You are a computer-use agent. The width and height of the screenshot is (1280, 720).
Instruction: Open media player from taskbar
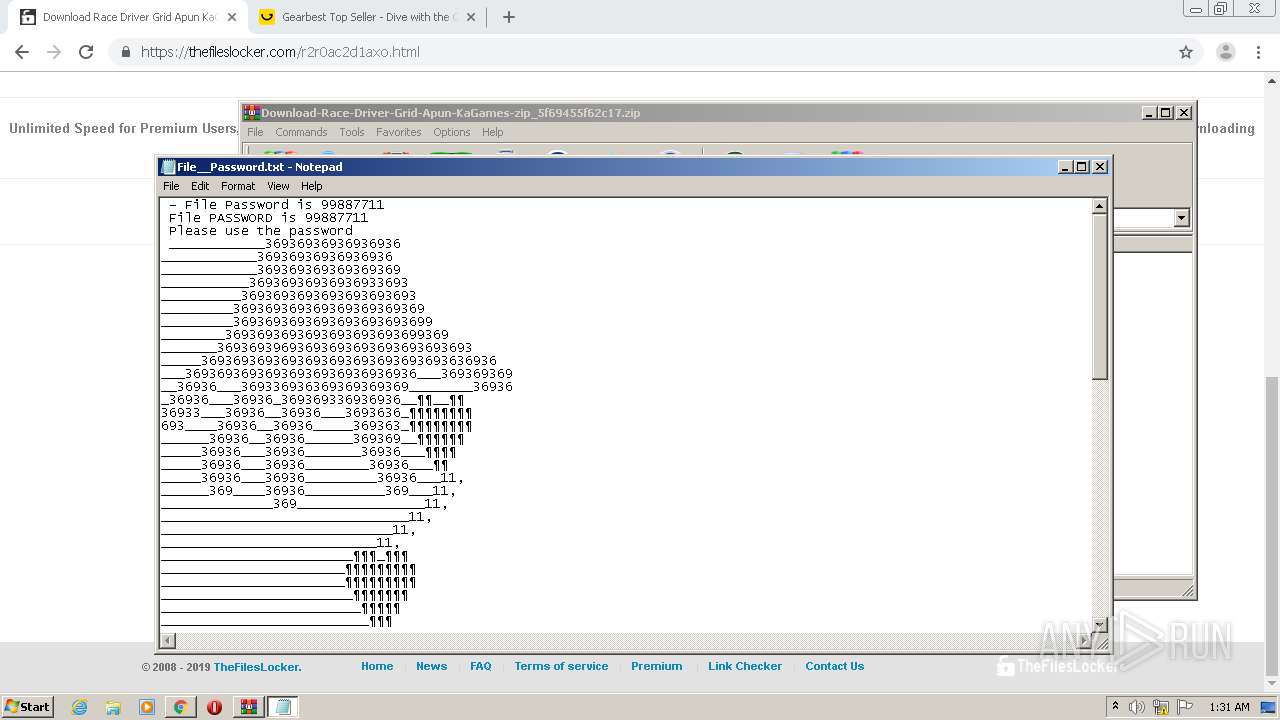[x=147, y=707]
